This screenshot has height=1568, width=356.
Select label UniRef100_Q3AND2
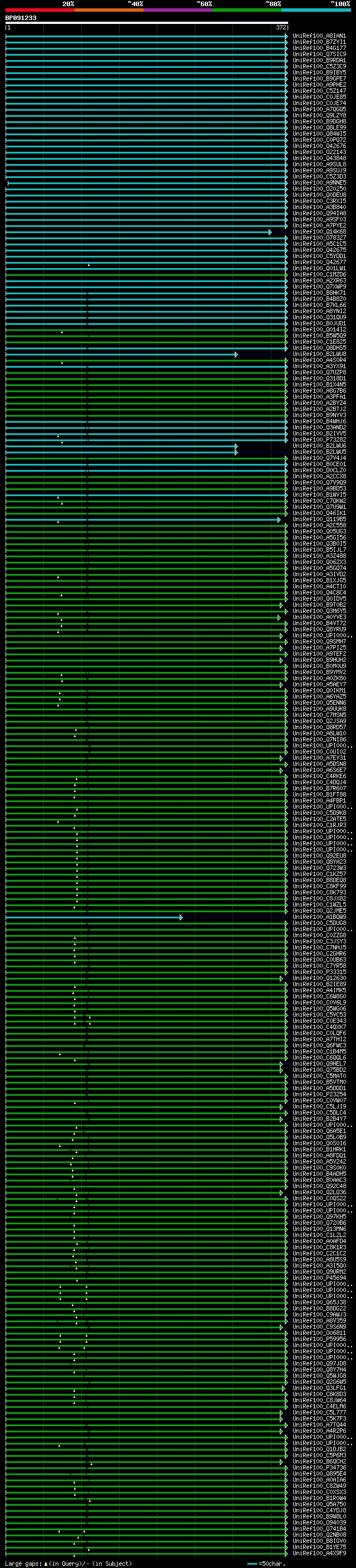coord(319,427)
